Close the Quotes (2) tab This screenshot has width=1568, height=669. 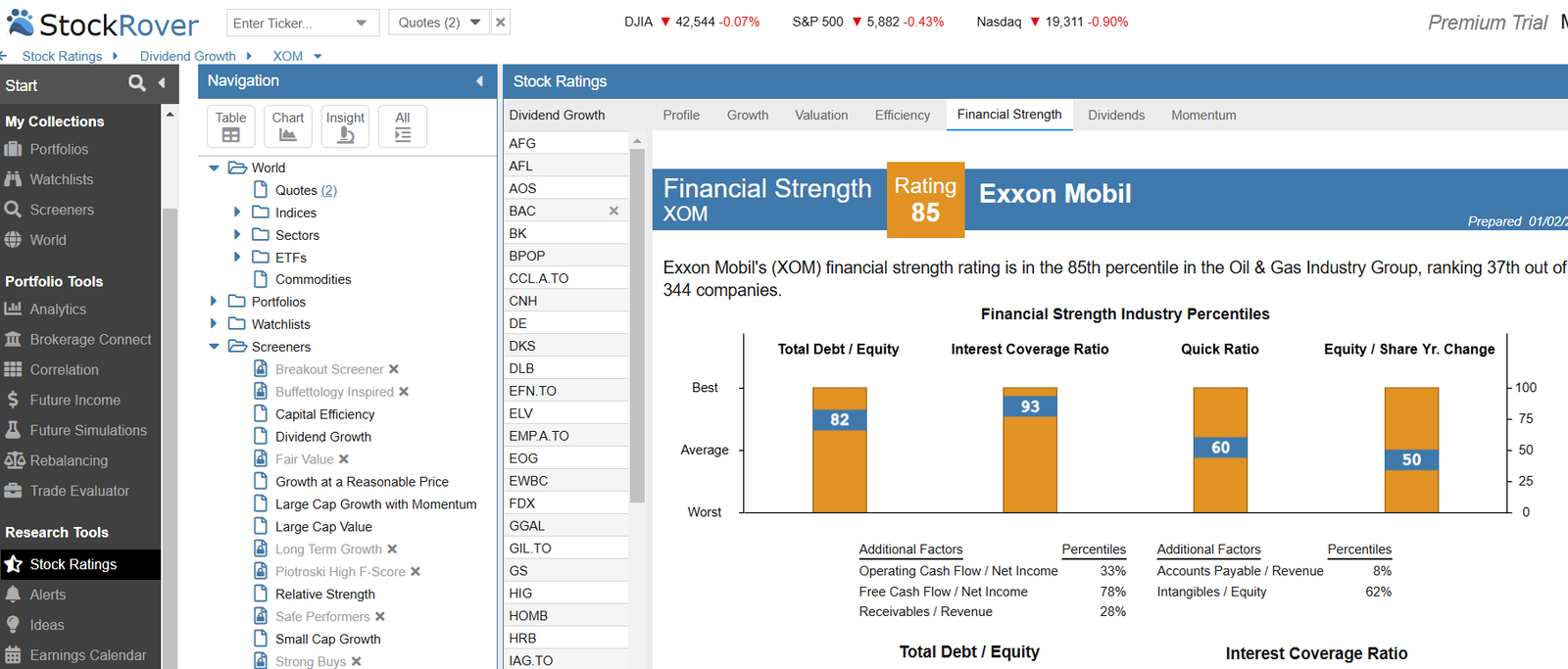tap(500, 23)
